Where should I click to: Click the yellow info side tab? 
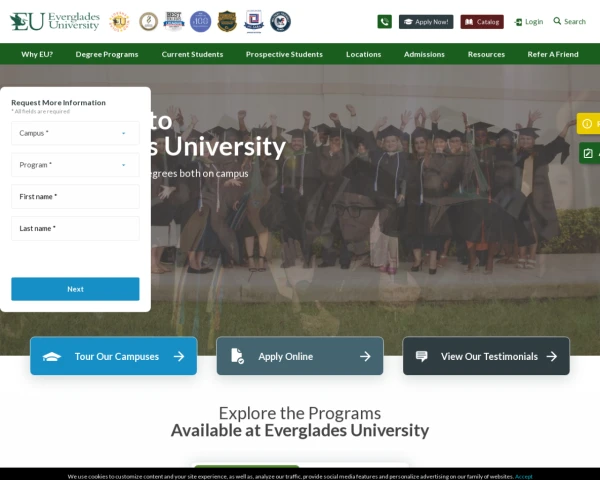point(589,124)
